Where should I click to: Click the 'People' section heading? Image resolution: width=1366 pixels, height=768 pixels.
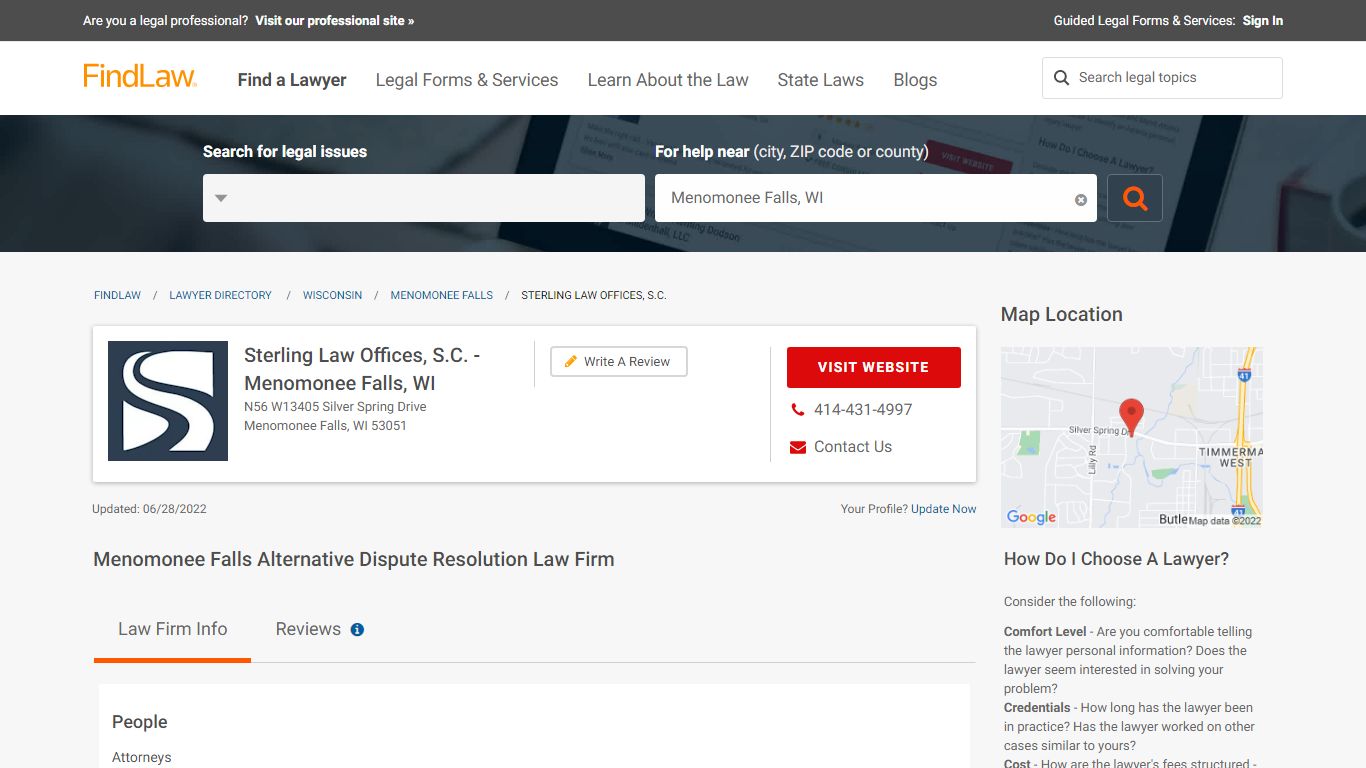pos(140,722)
